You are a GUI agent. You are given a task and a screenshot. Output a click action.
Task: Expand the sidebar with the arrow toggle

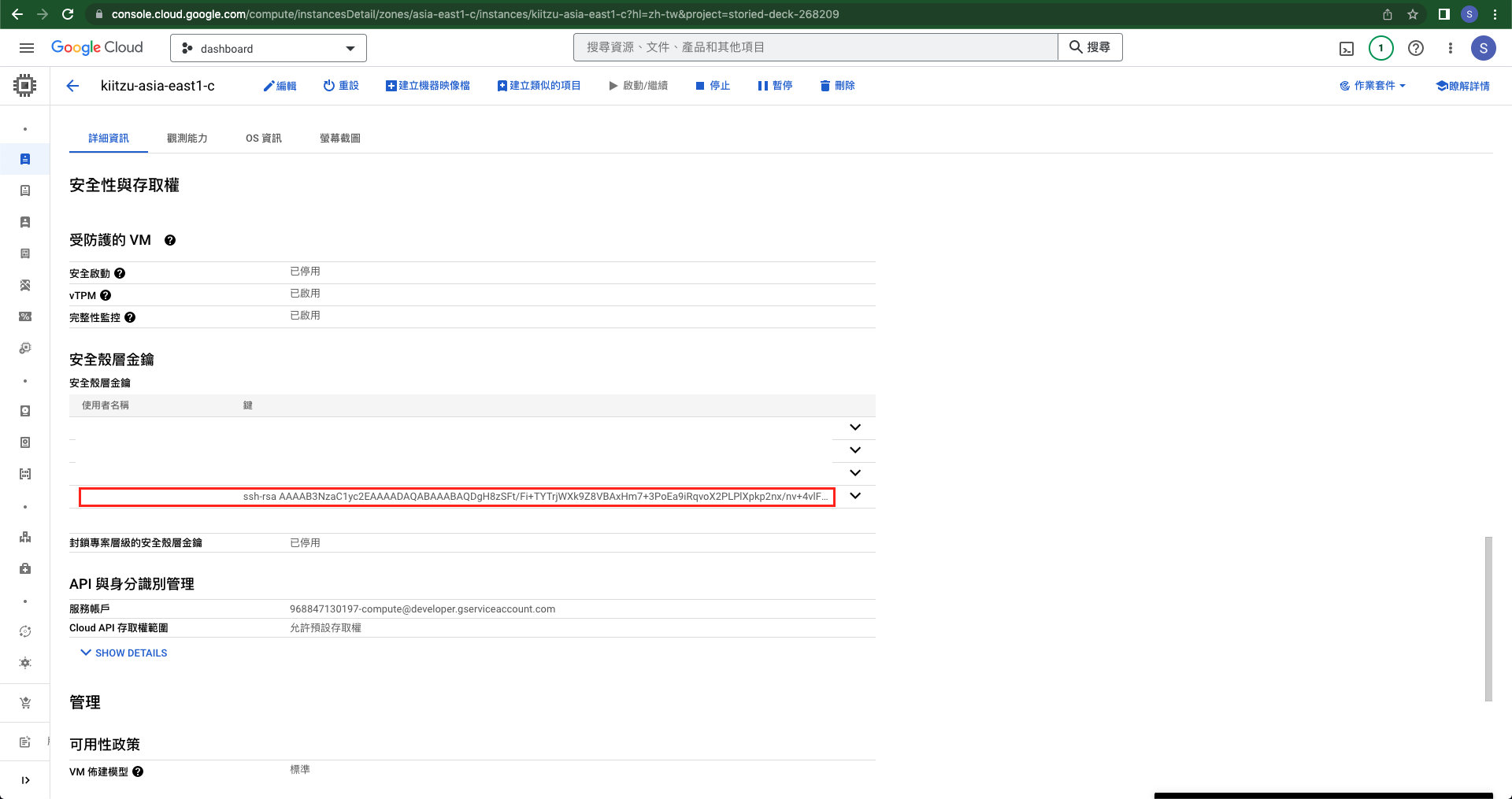[x=25, y=780]
